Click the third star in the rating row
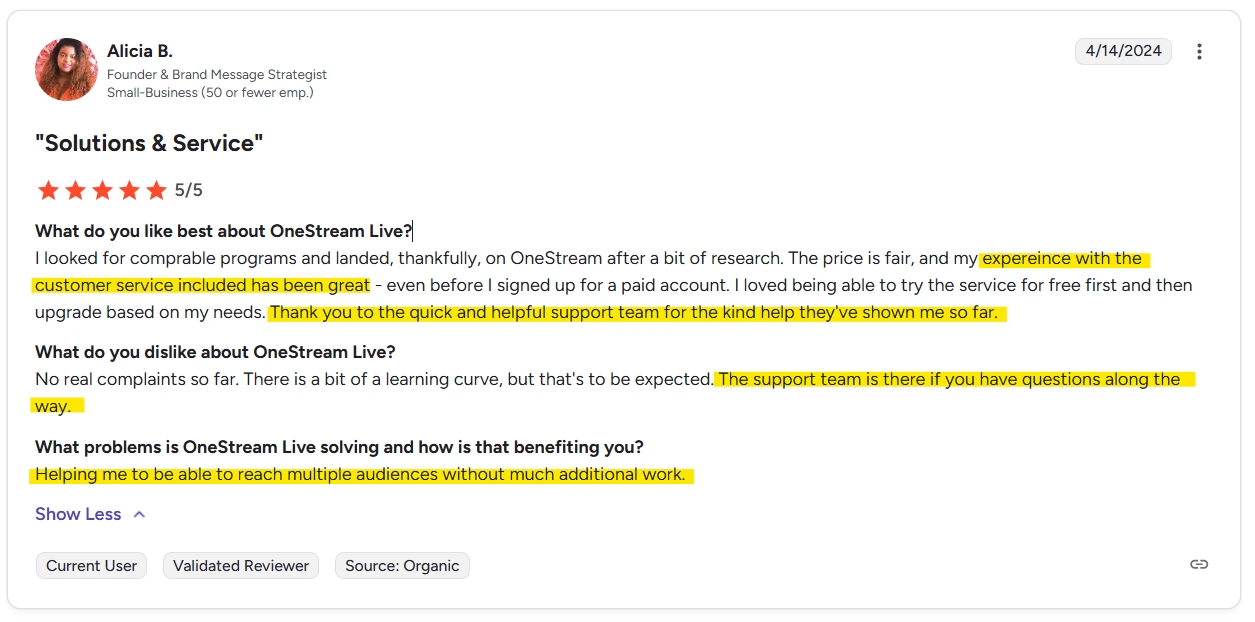 tap(102, 189)
